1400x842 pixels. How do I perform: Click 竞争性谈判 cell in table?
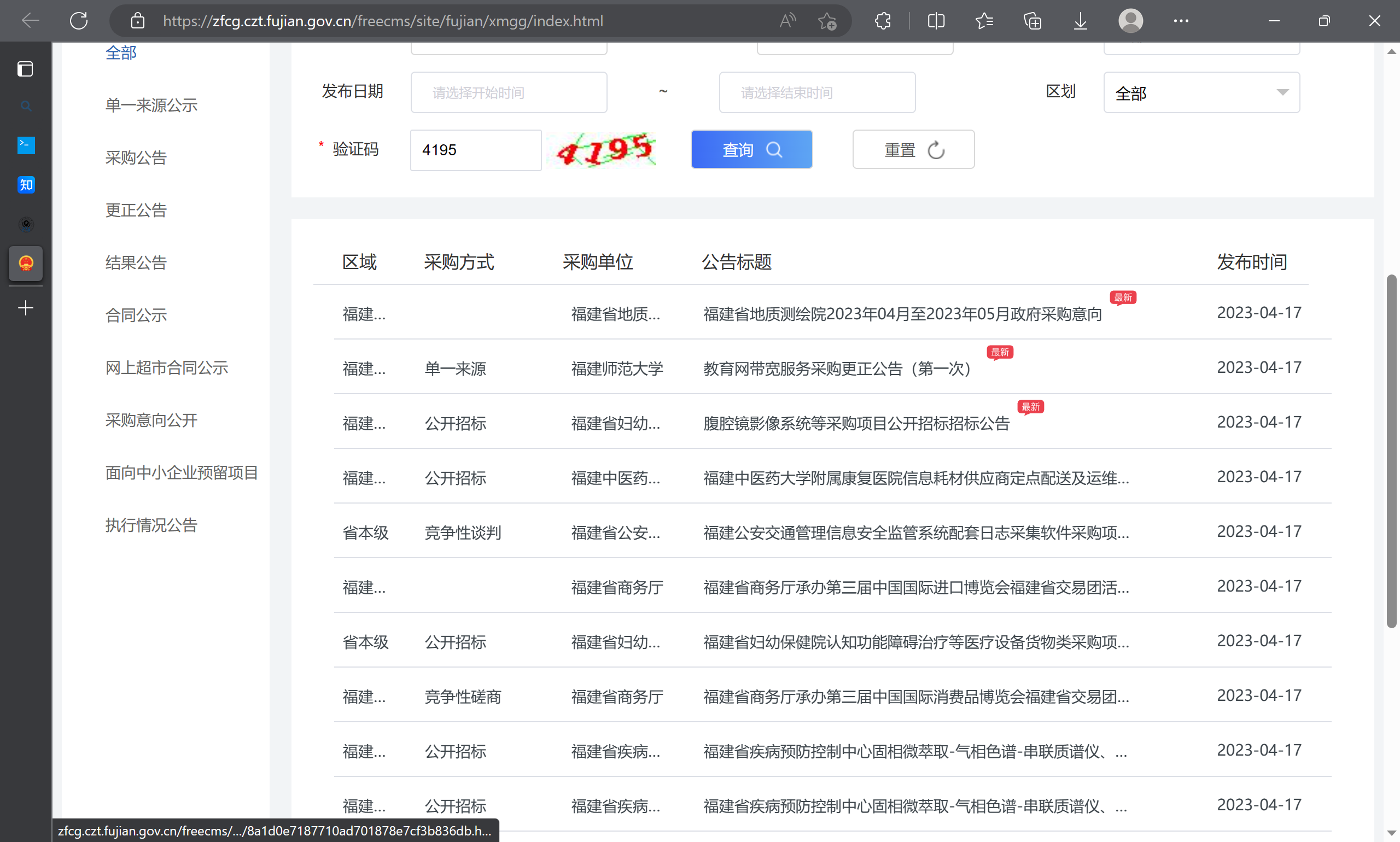(x=463, y=533)
